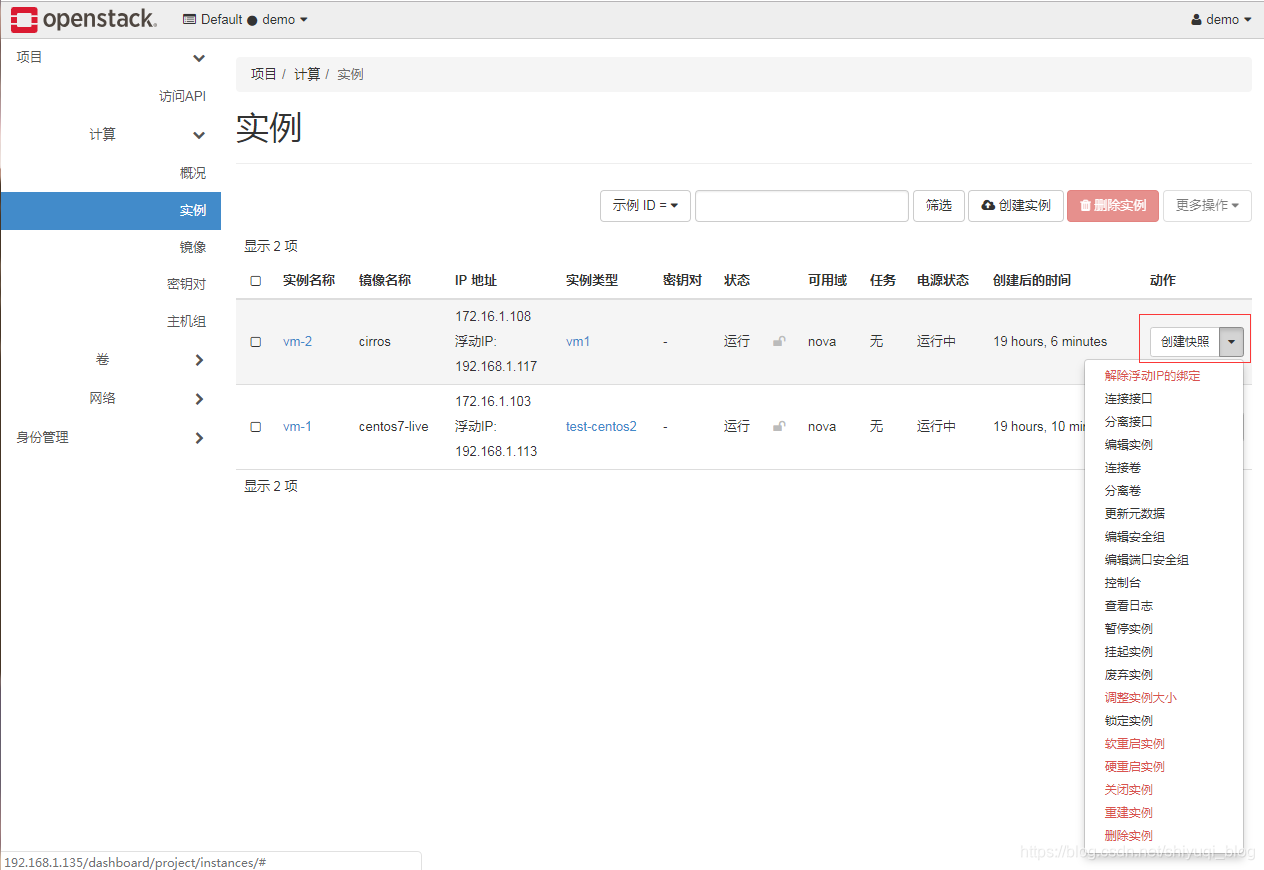Click the padlock icon in vm-2 status row

(x=779, y=341)
